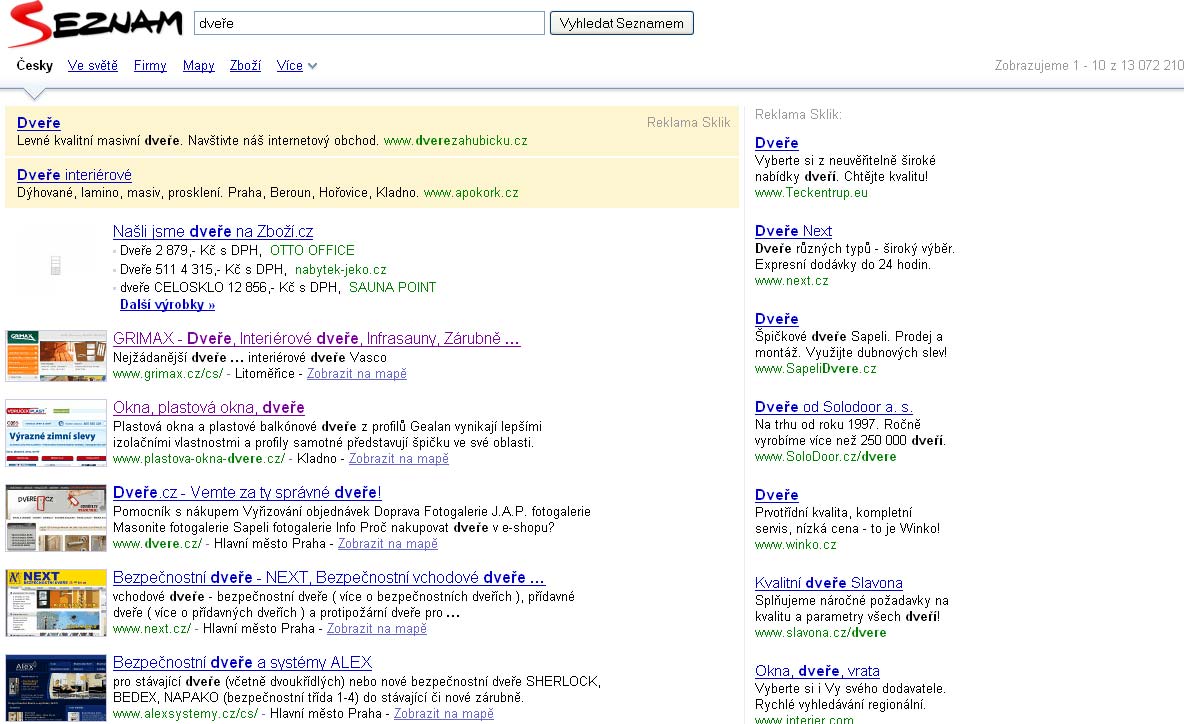
Task: Open the Okna, plastová okna, dveře result
Action: point(208,408)
